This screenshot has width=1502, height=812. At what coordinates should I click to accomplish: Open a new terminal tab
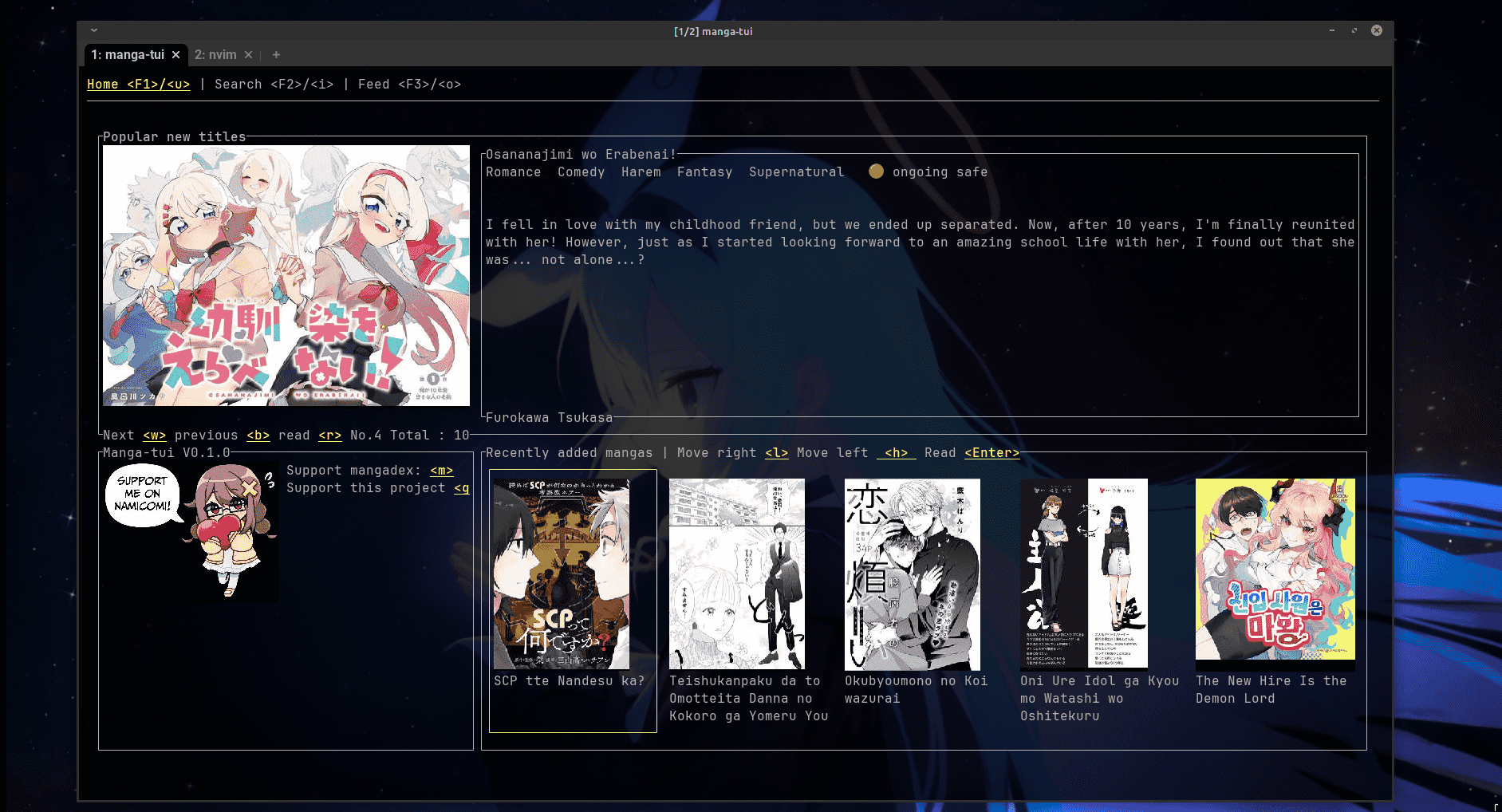click(276, 55)
